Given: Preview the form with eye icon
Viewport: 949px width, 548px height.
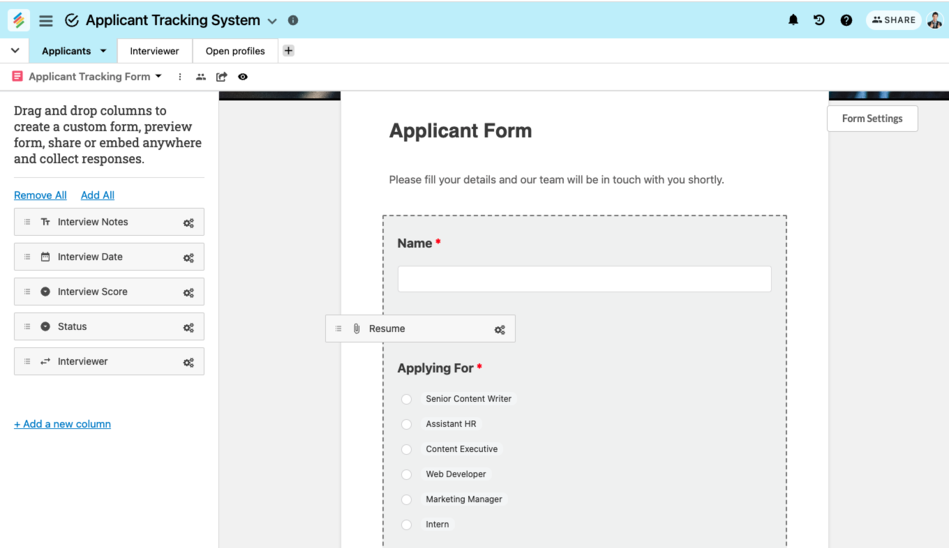Looking at the screenshot, I should click(243, 77).
